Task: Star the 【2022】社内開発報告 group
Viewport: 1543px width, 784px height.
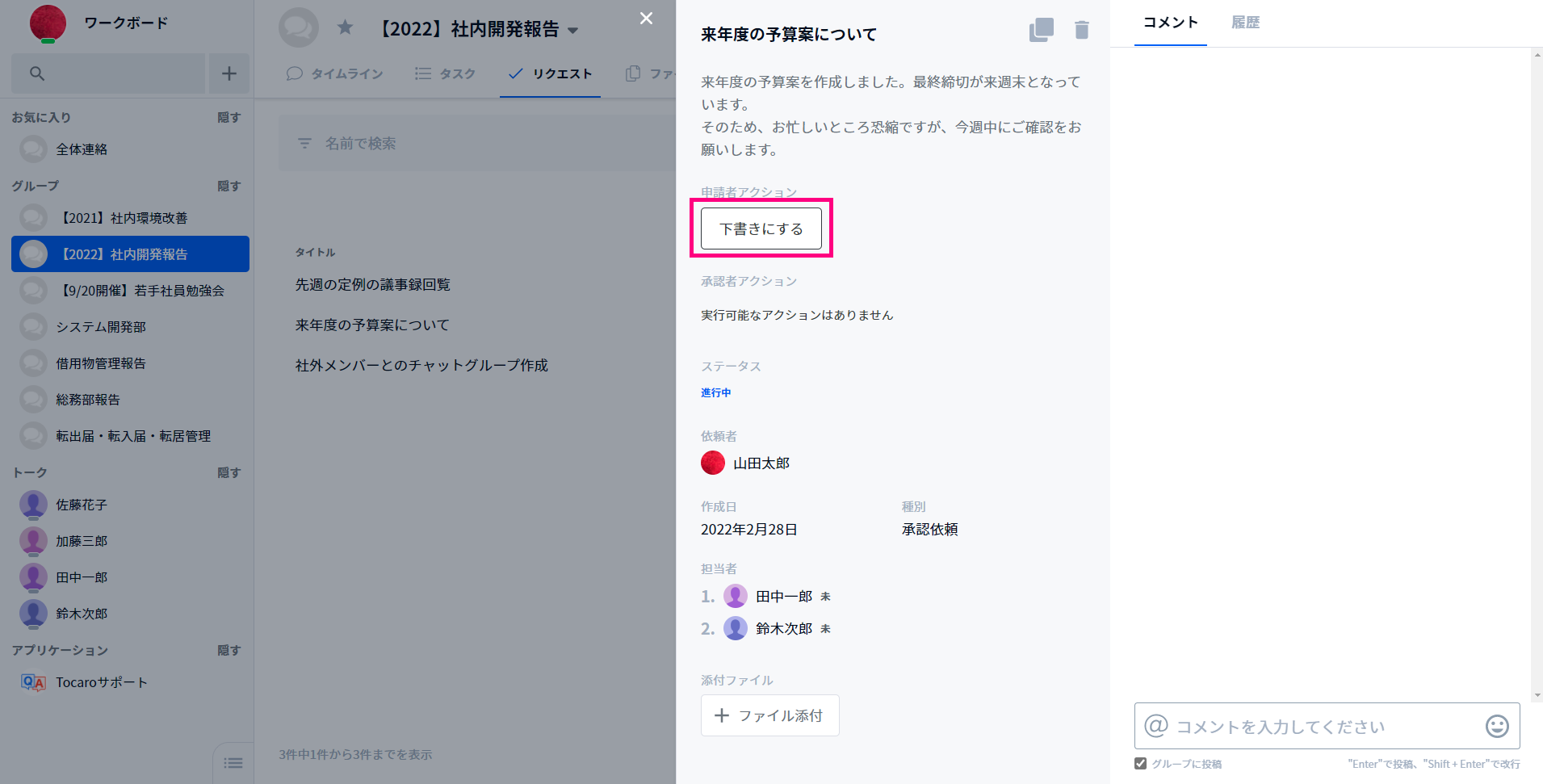Action: pos(346,28)
